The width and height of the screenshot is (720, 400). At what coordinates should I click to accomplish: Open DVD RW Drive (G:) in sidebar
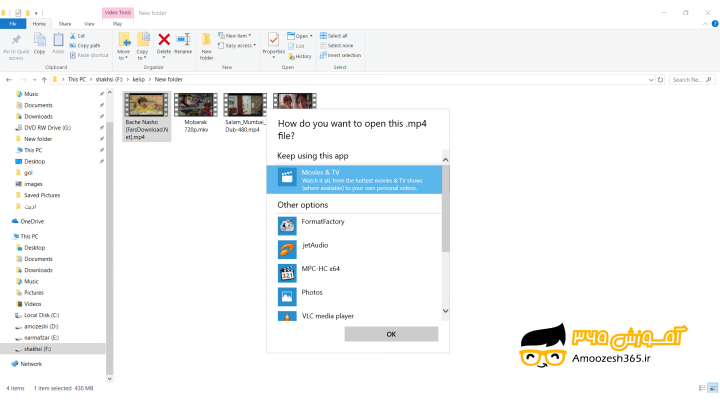coord(47,128)
